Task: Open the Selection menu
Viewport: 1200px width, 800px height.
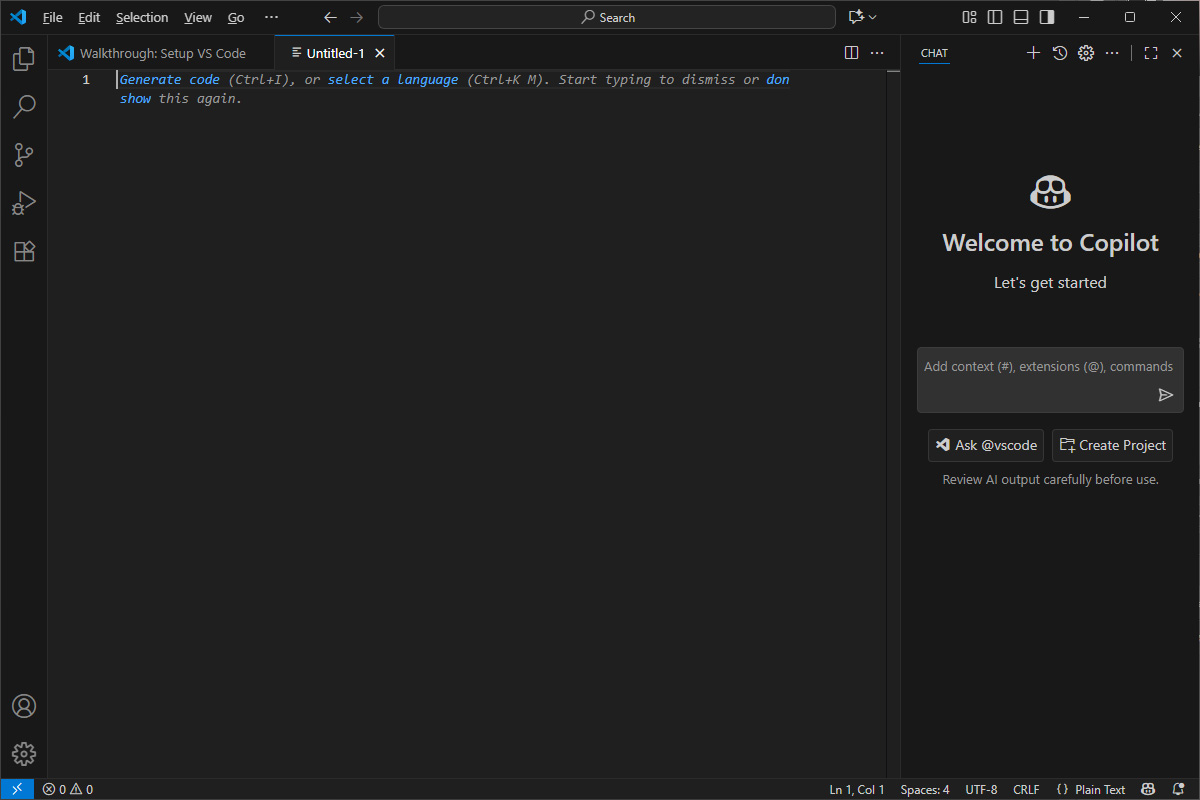Action: pos(142,17)
